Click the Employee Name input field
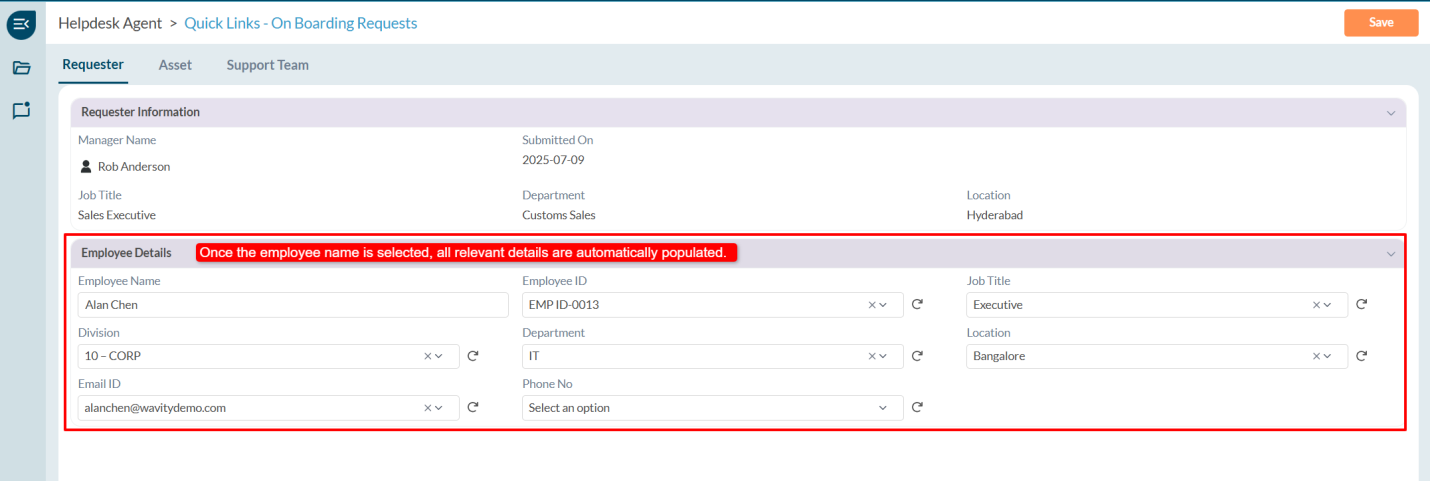This screenshot has width=1430, height=481. [x=293, y=305]
